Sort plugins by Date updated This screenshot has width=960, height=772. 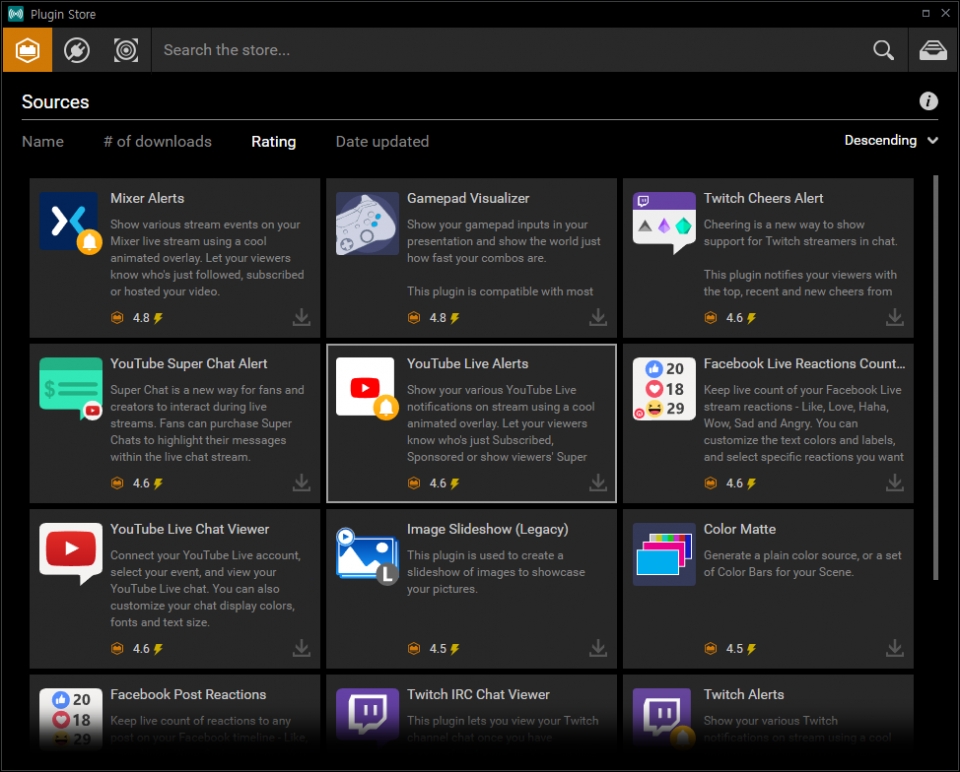tap(382, 142)
